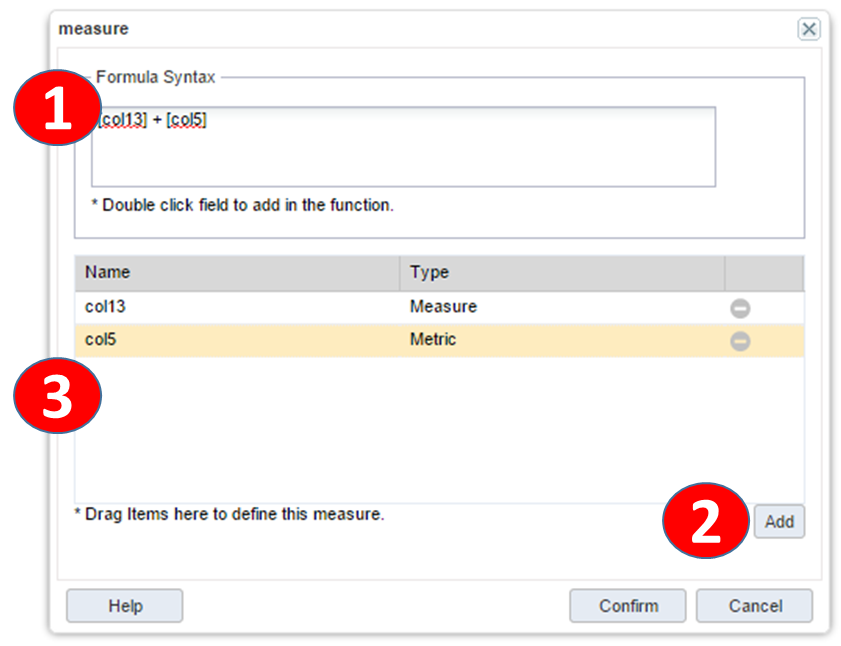
Task: Click the red circle labeled 1
Action: [57, 107]
